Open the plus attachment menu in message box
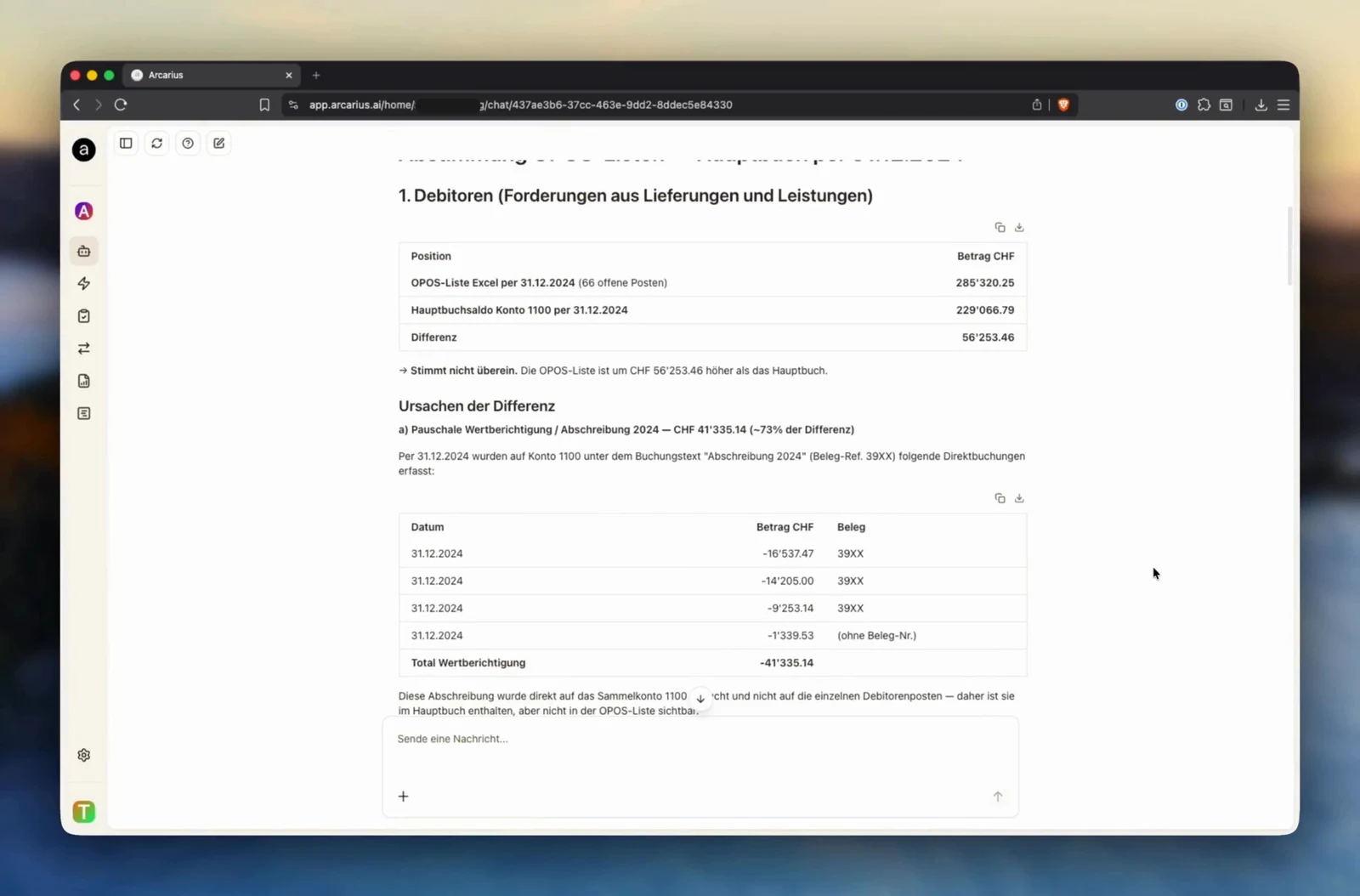1360x896 pixels. coord(404,797)
